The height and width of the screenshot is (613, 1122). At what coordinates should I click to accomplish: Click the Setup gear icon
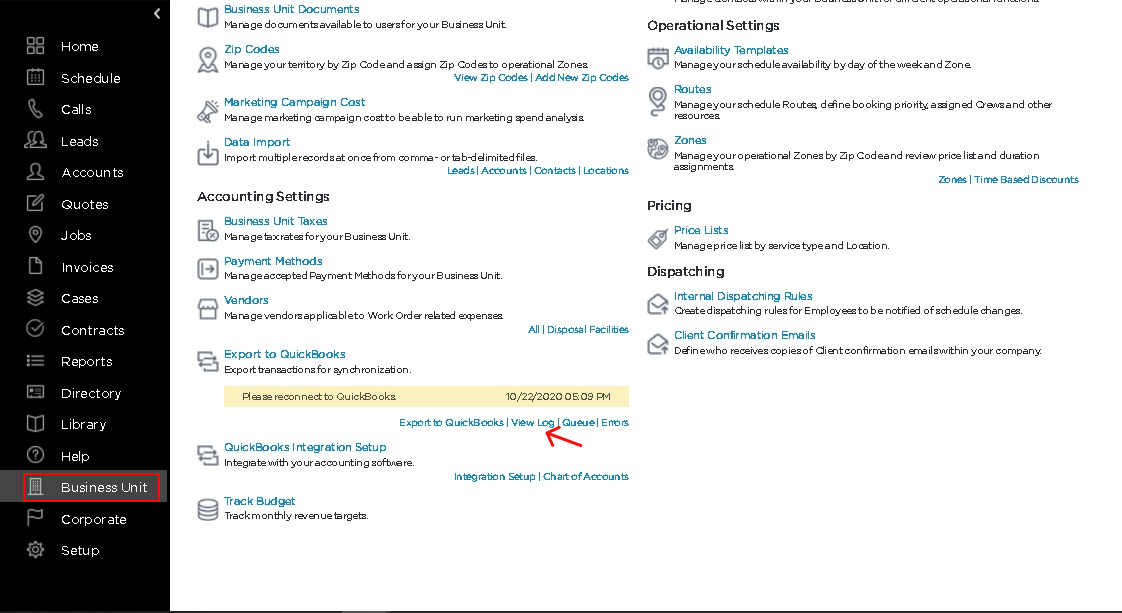(35, 549)
